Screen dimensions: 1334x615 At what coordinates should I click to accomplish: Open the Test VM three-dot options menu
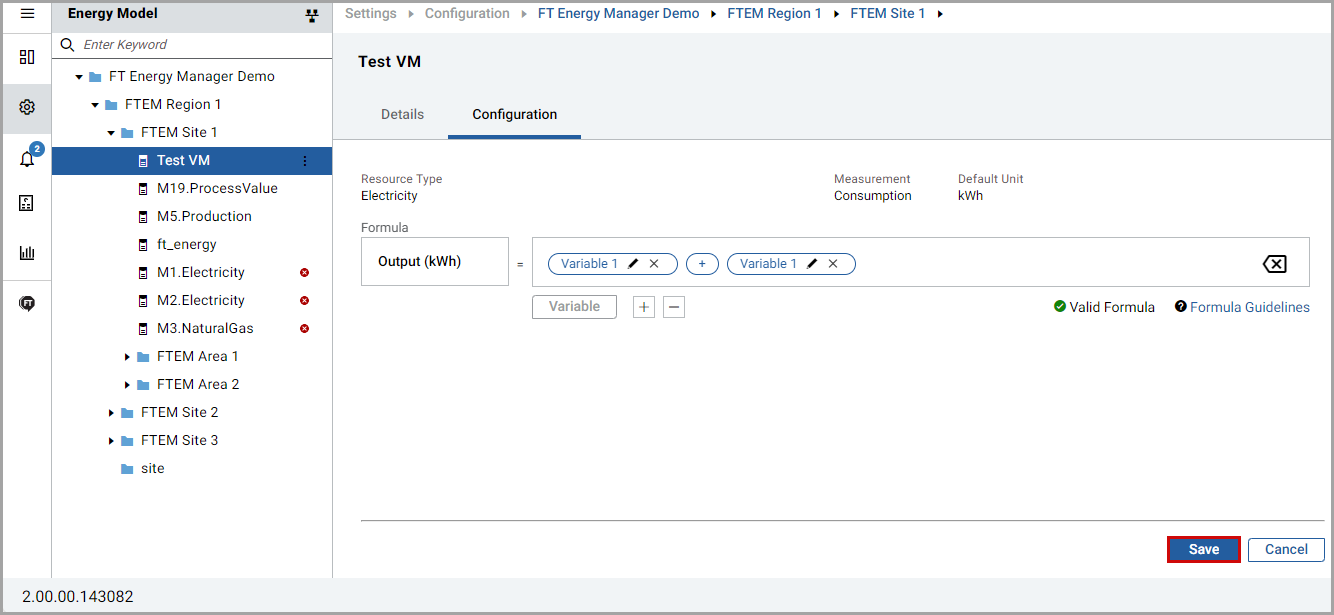pyautogui.click(x=305, y=161)
